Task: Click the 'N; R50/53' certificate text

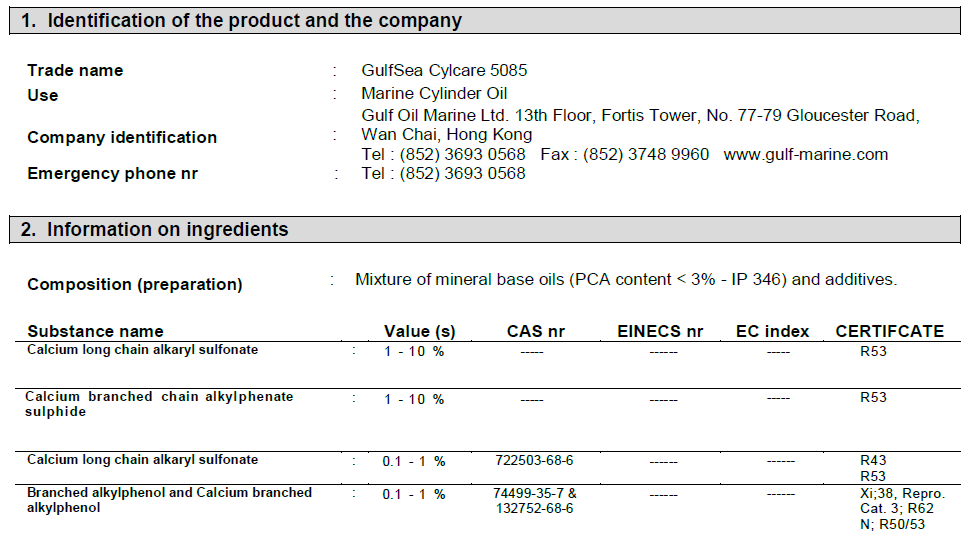Action: (892, 525)
